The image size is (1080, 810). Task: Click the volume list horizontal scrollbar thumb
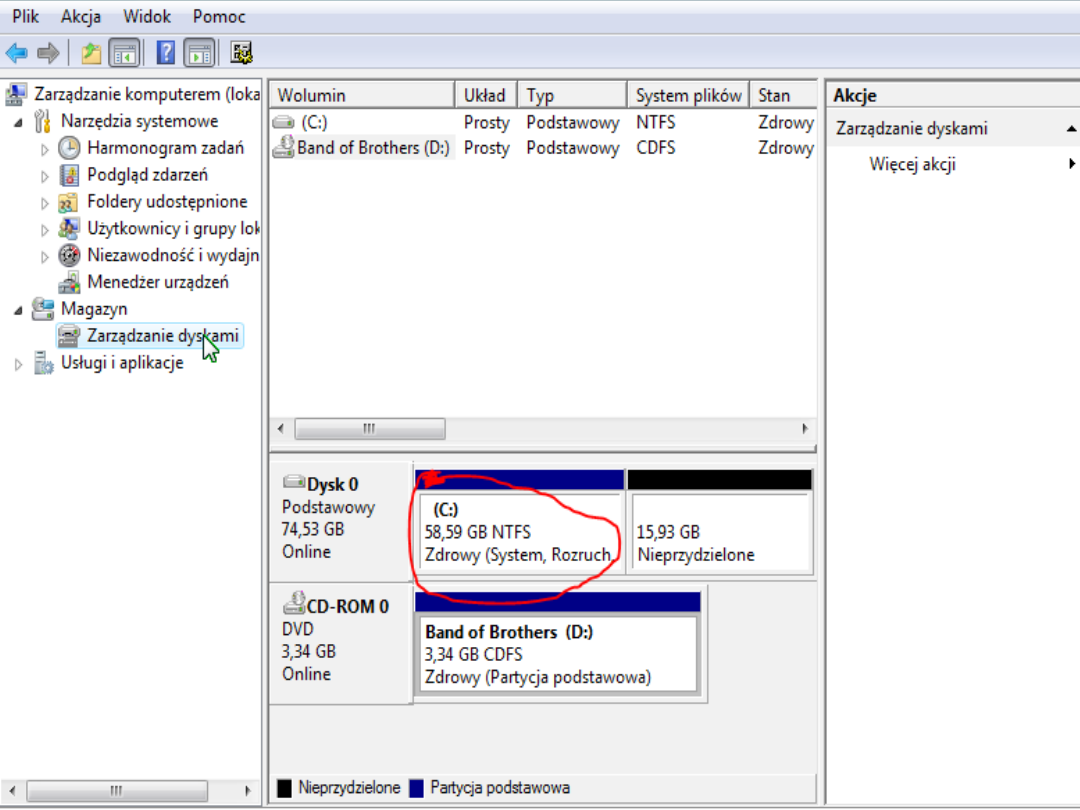coord(369,428)
